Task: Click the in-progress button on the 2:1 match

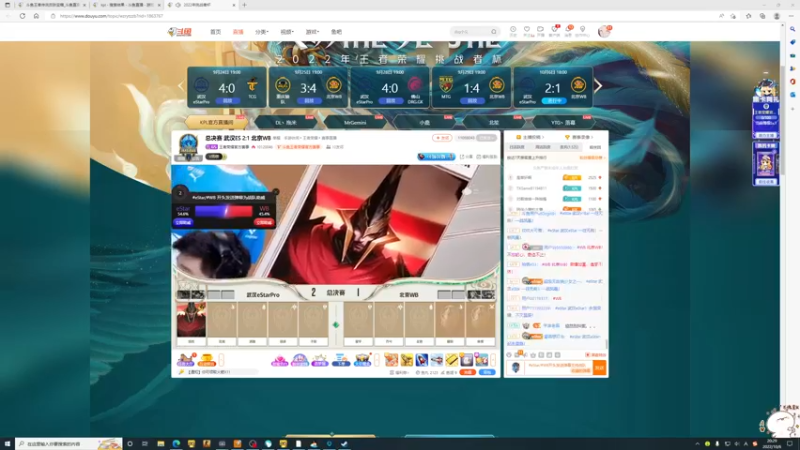Action: pos(554,101)
